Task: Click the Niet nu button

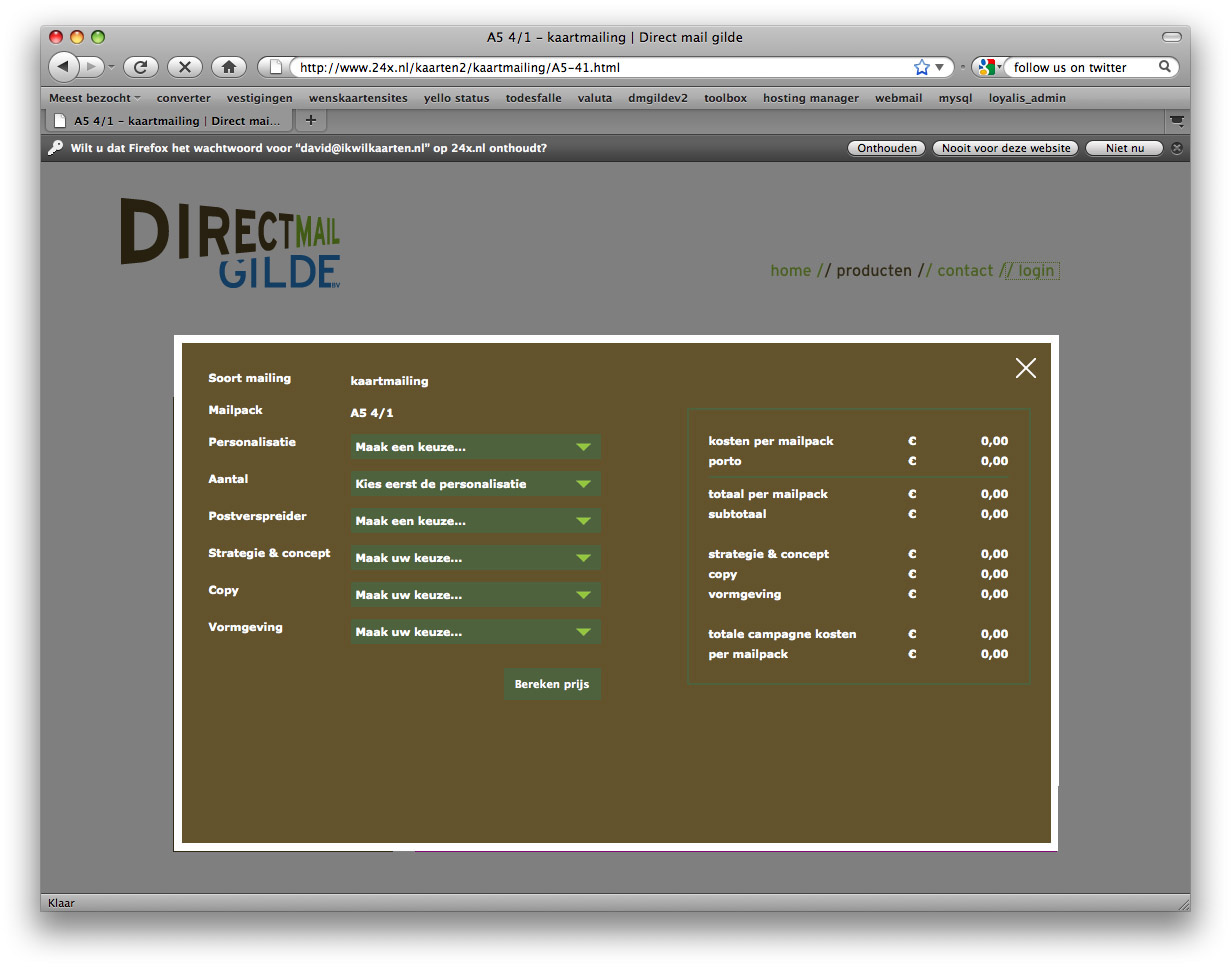Action: coord(1125,148)
